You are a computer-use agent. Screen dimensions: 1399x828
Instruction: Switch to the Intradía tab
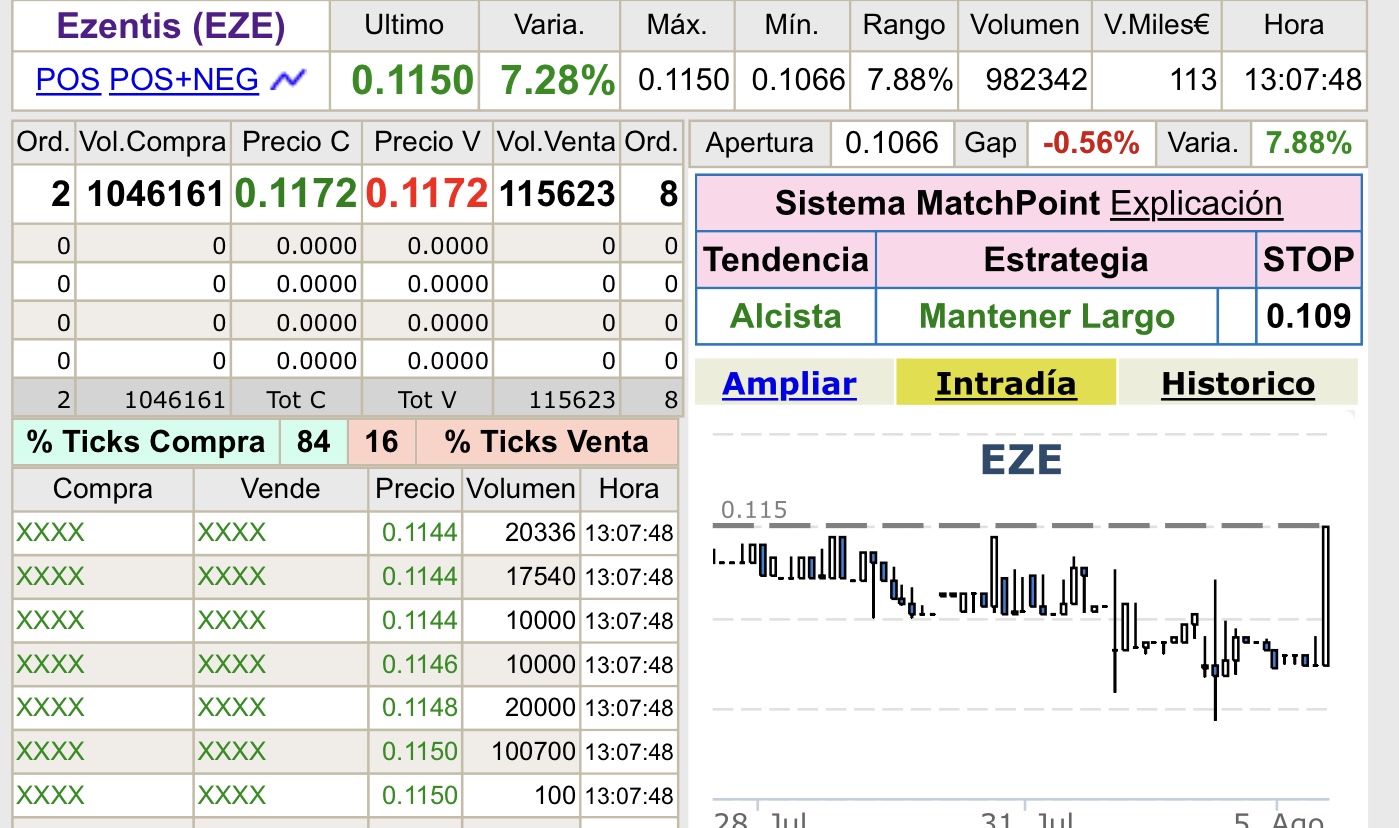(x=1006, y=383)
